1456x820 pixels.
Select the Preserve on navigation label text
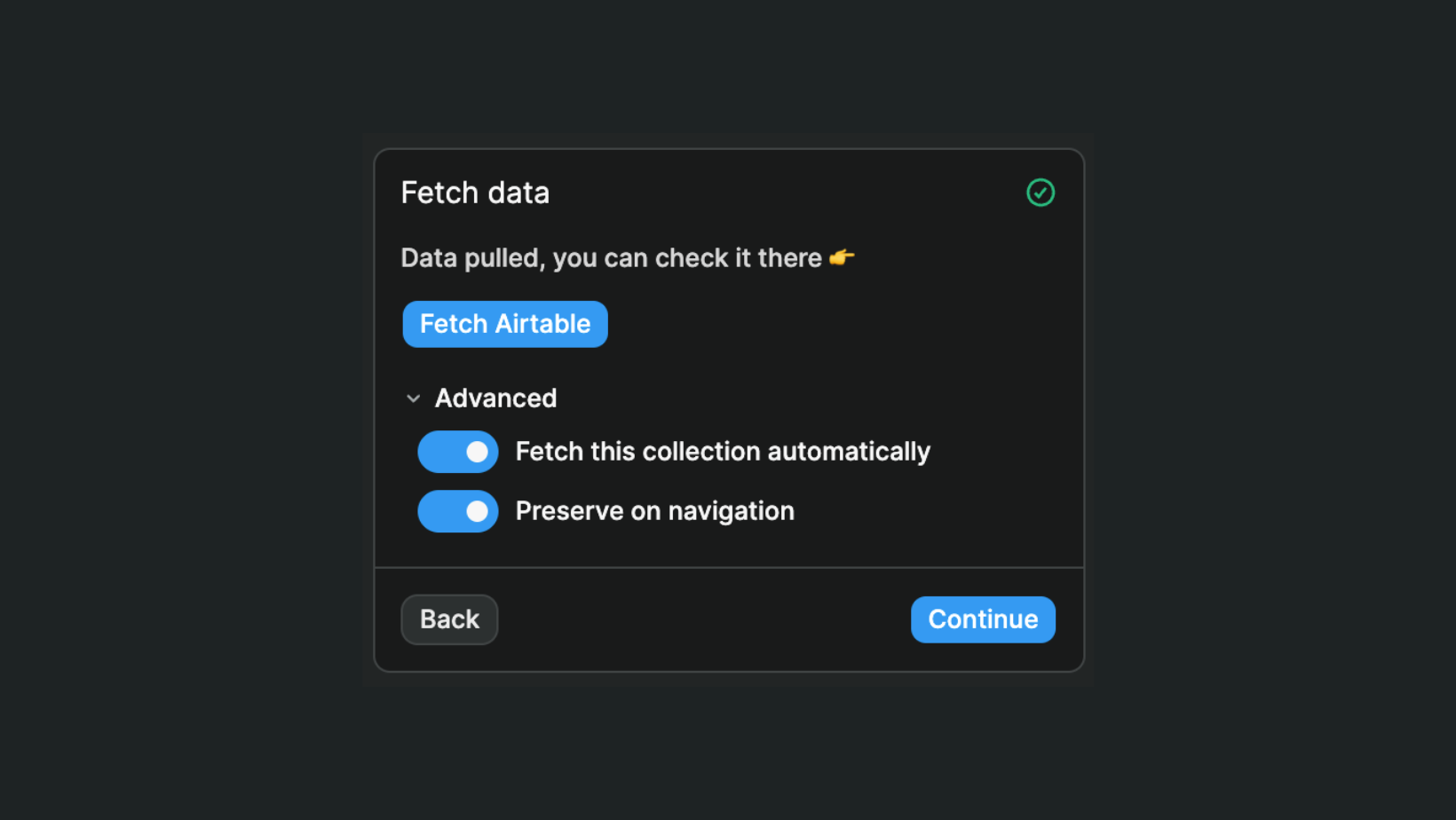click(x=653, y=510)
